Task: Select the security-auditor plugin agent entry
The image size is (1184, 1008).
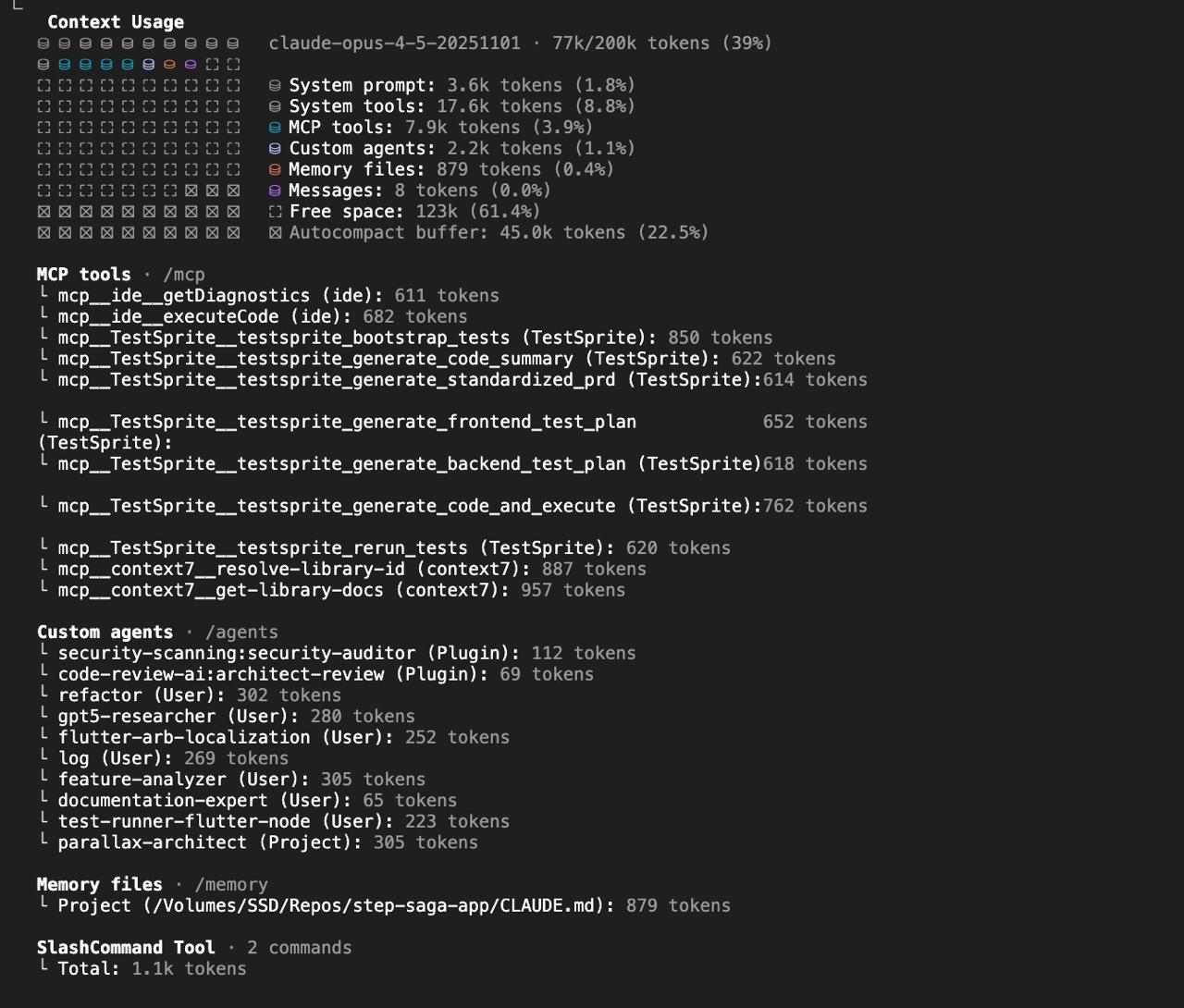Action: [x=337, y=654]
